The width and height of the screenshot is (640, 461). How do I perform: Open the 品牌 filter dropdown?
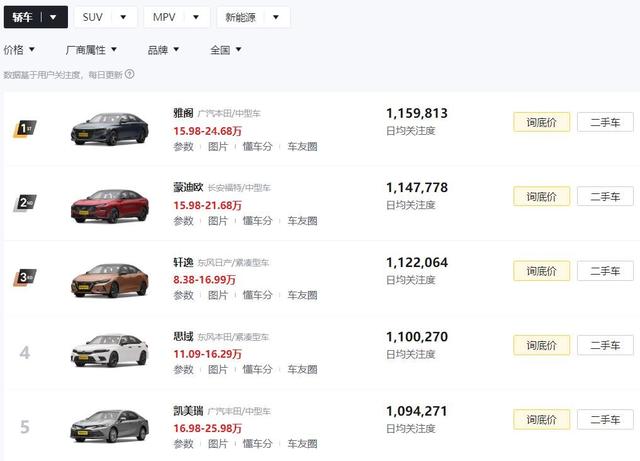pos(164,49)
